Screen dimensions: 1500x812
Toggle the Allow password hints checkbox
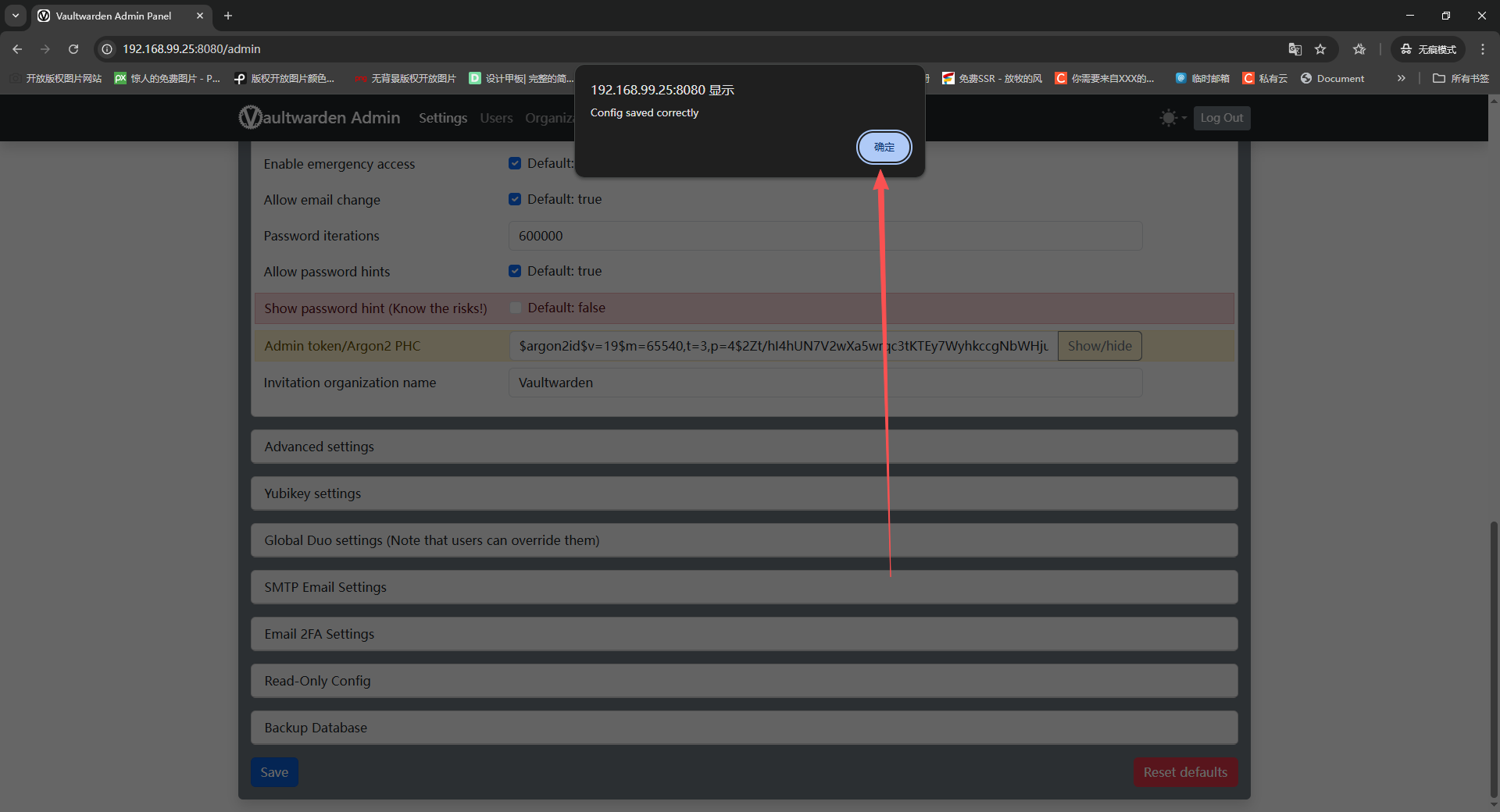pyautogui.click(x=515, y=271)
